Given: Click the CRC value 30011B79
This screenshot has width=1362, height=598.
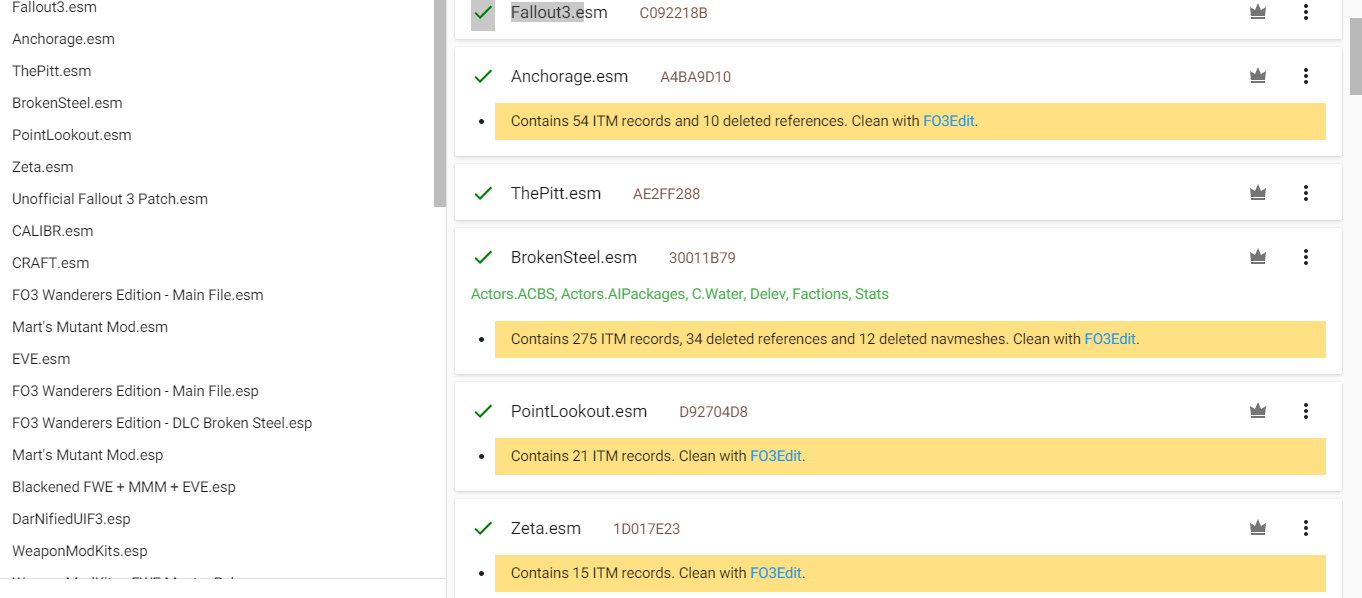Looking at the screenshot, I should pos(702,258).
